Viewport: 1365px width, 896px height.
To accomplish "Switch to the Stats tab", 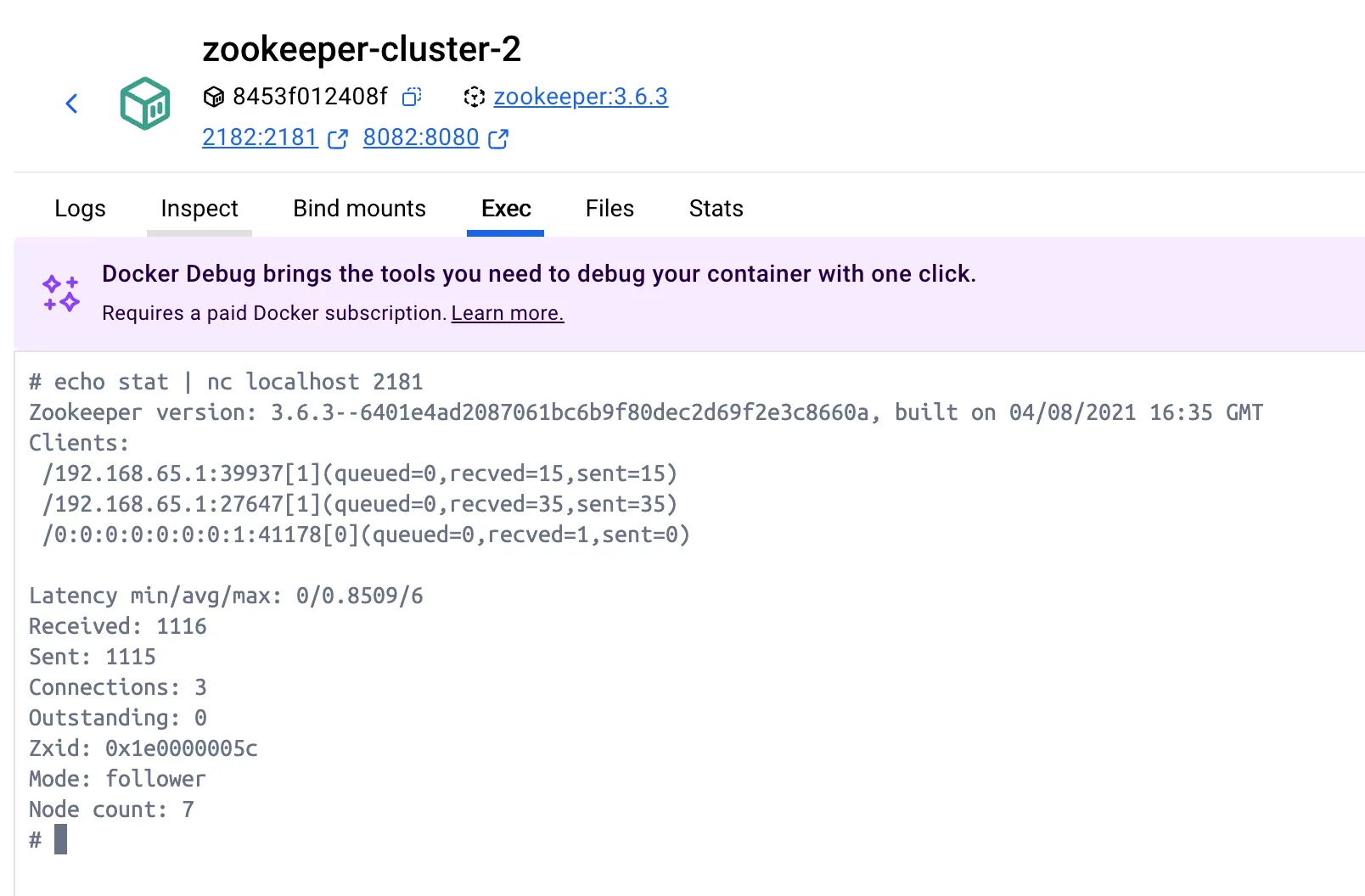I will pos(716,209).
